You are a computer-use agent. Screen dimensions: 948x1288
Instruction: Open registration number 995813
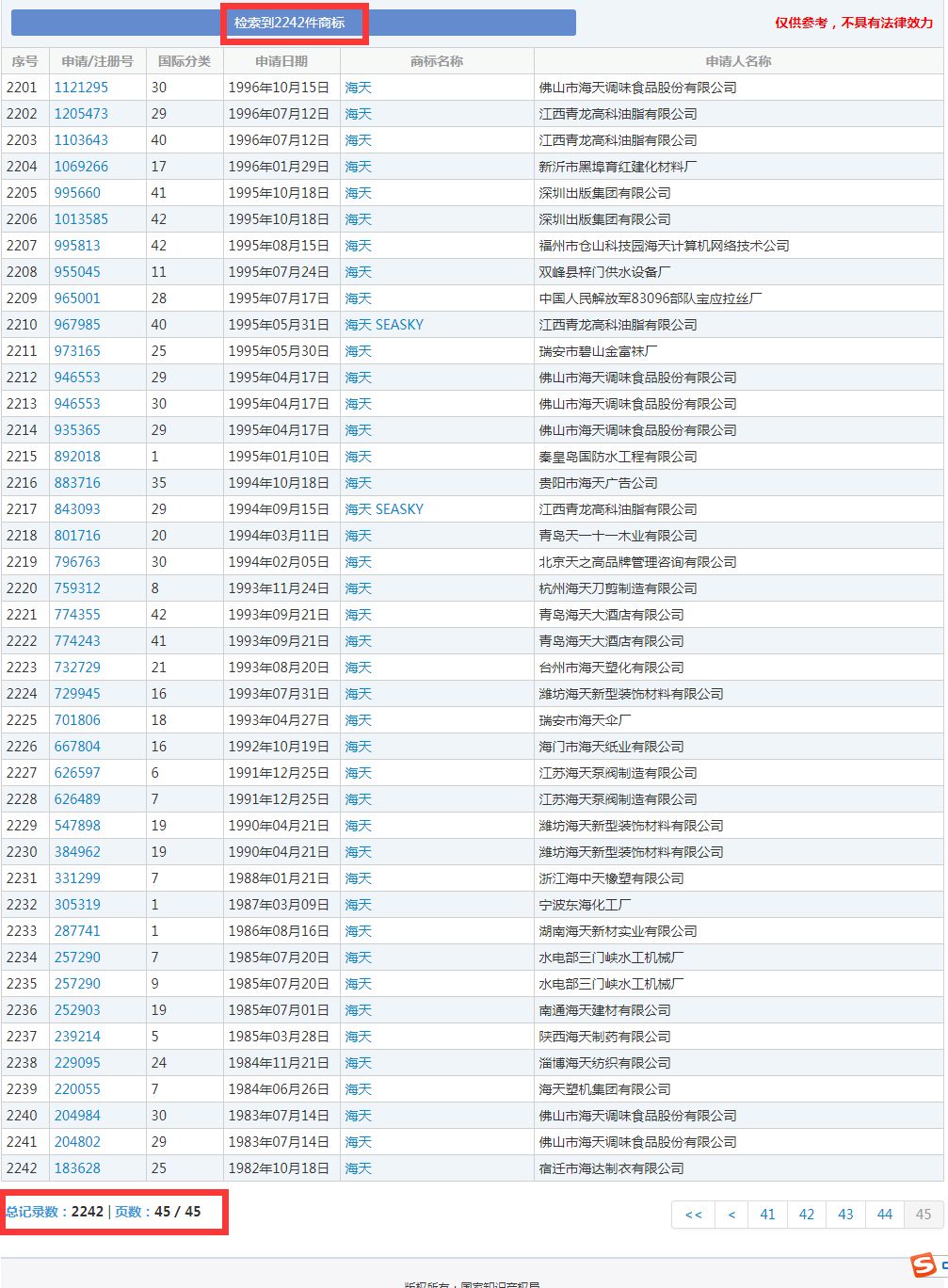[x=77, y=246]
